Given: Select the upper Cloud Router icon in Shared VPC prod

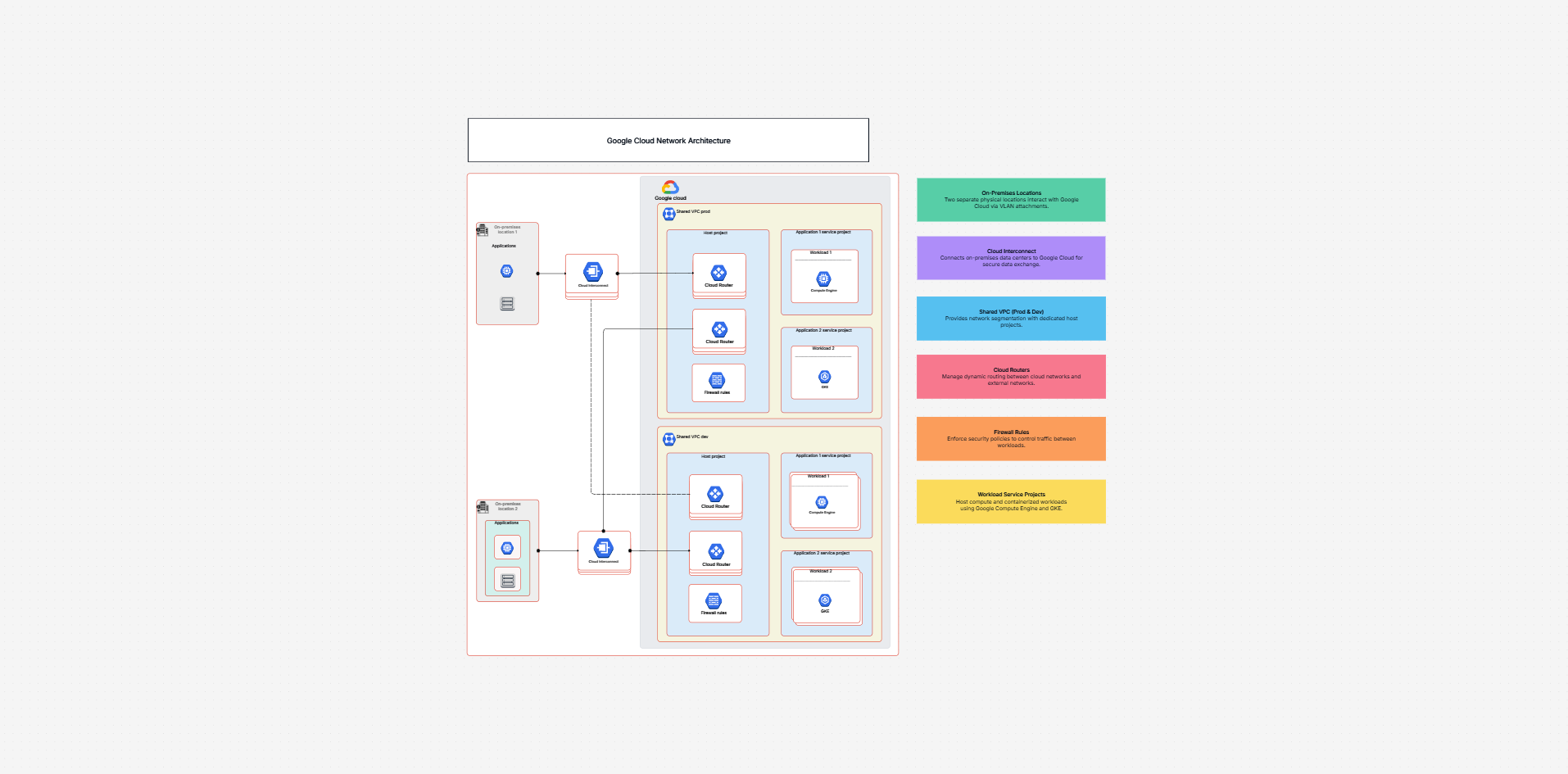Looking at the screenshot, I should pyautogui.click(x=718, y=273).
